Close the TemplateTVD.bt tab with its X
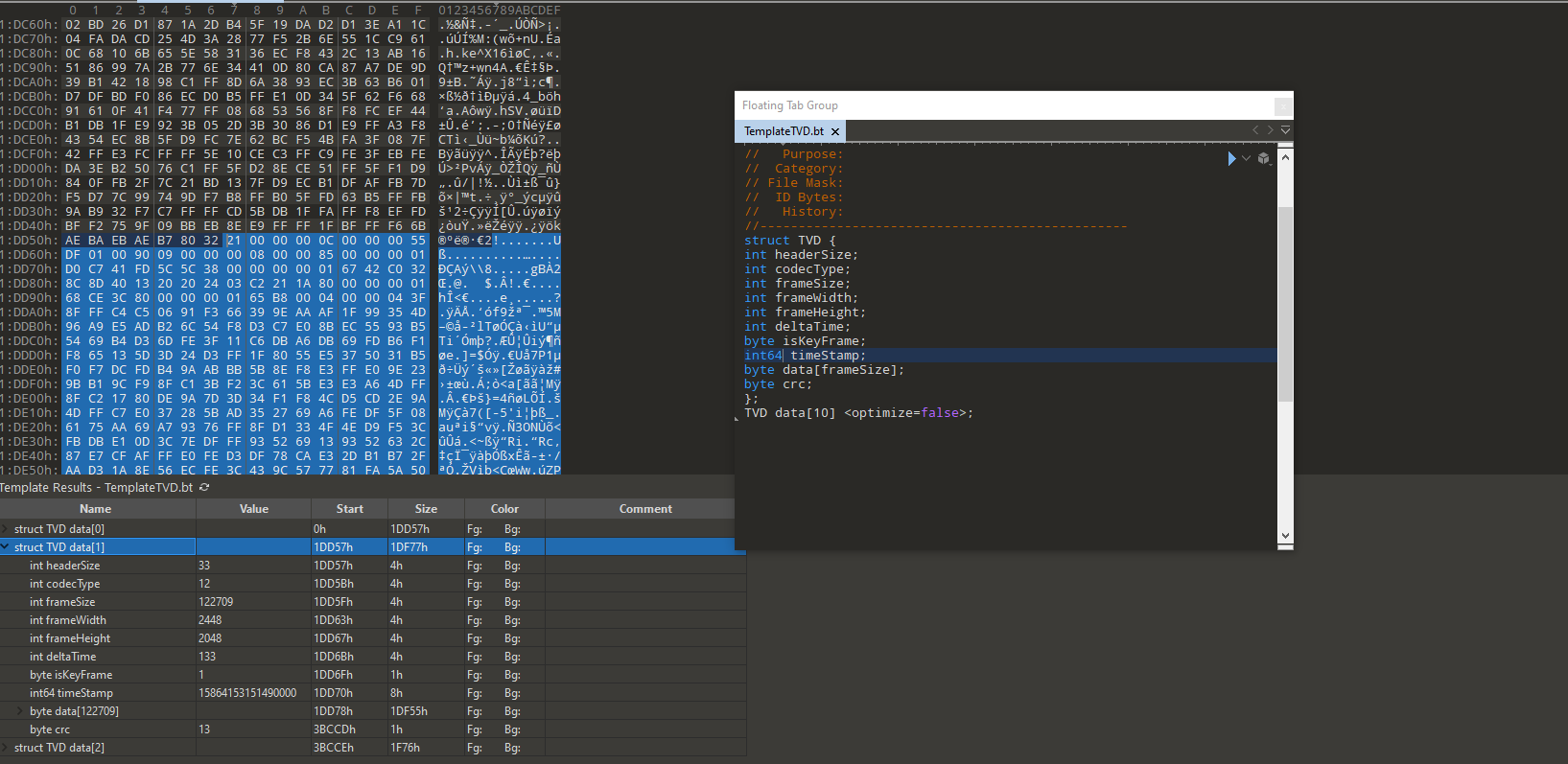The height and width of the screenshot is (764, 1568). pyautogui.click(x=835, y=131)
